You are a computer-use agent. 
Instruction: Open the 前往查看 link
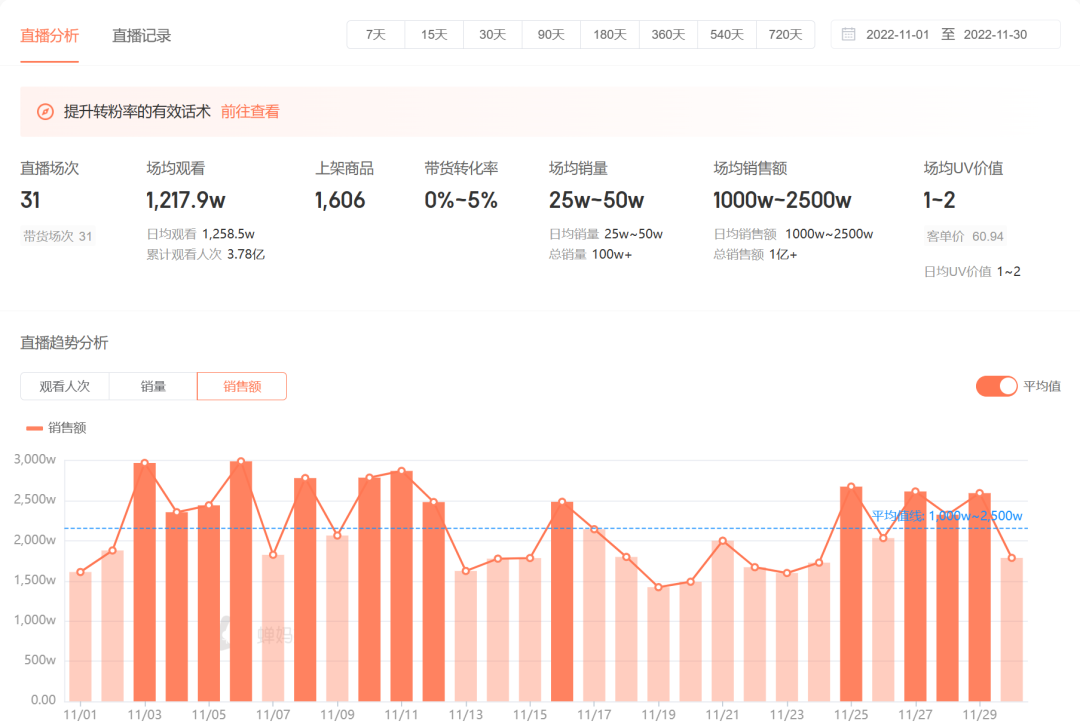click(x=250, y=112)
